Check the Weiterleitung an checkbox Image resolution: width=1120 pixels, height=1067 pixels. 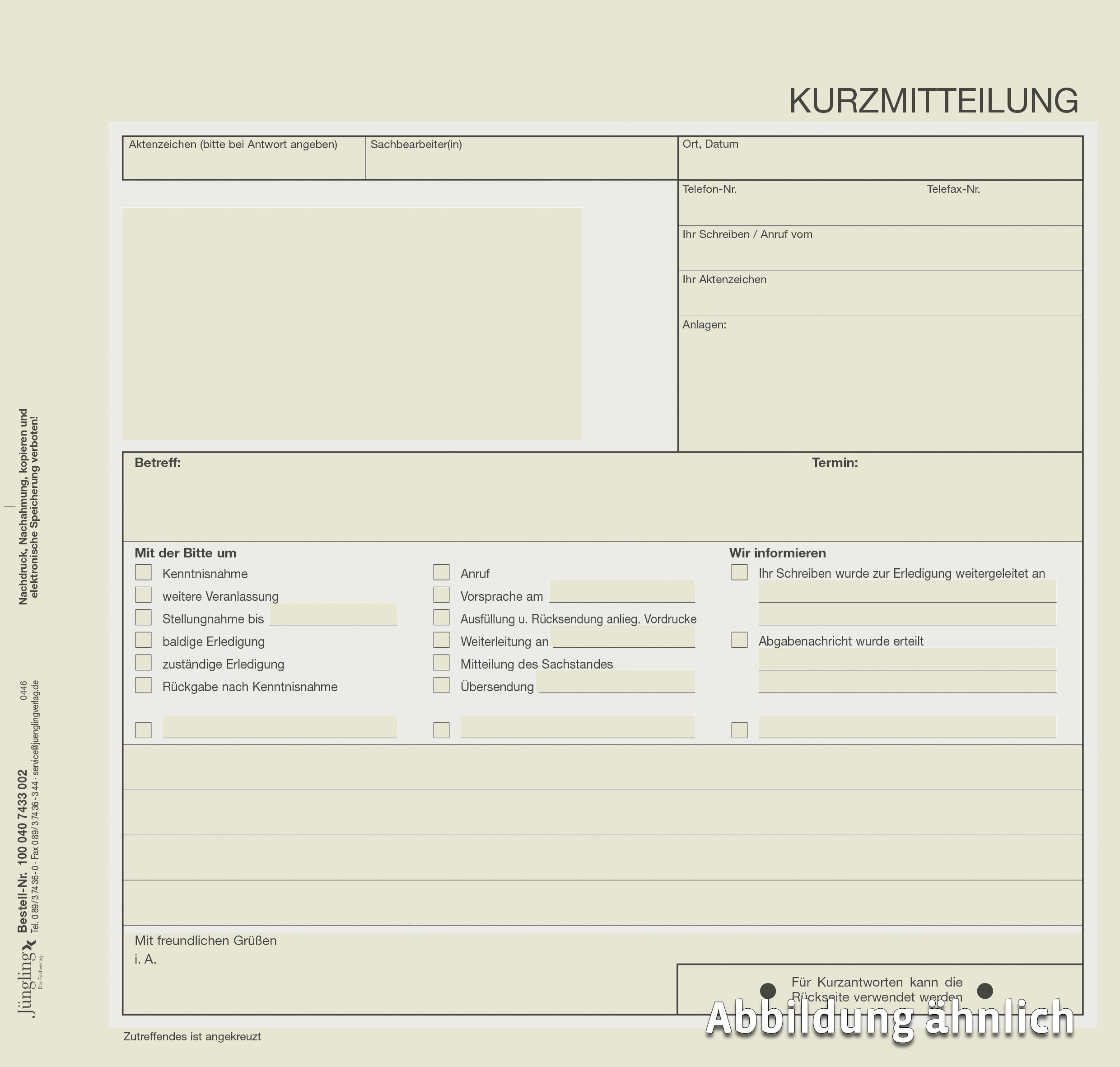point(441,640)
